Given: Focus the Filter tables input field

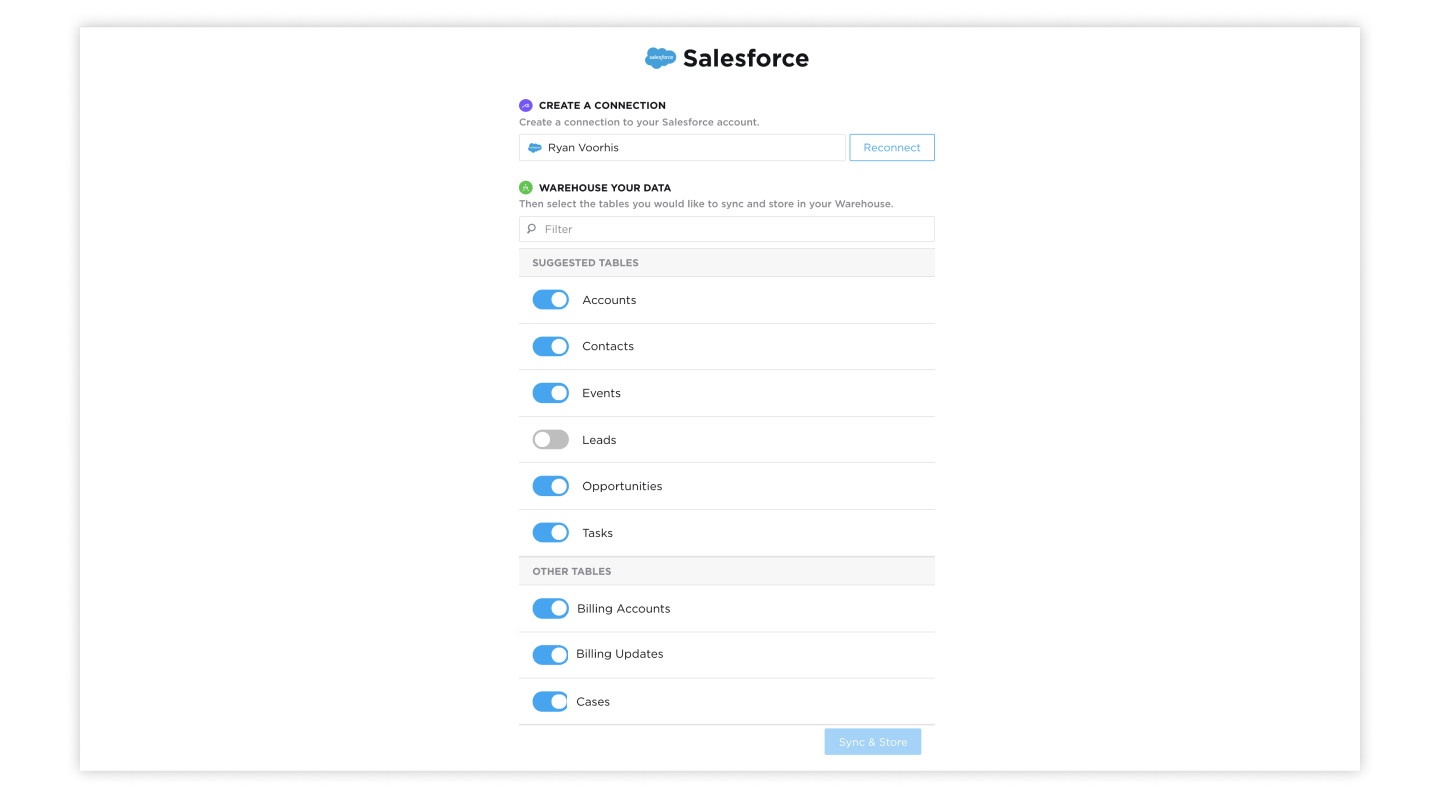Looking at the screenshot, I should pos(735,229).
